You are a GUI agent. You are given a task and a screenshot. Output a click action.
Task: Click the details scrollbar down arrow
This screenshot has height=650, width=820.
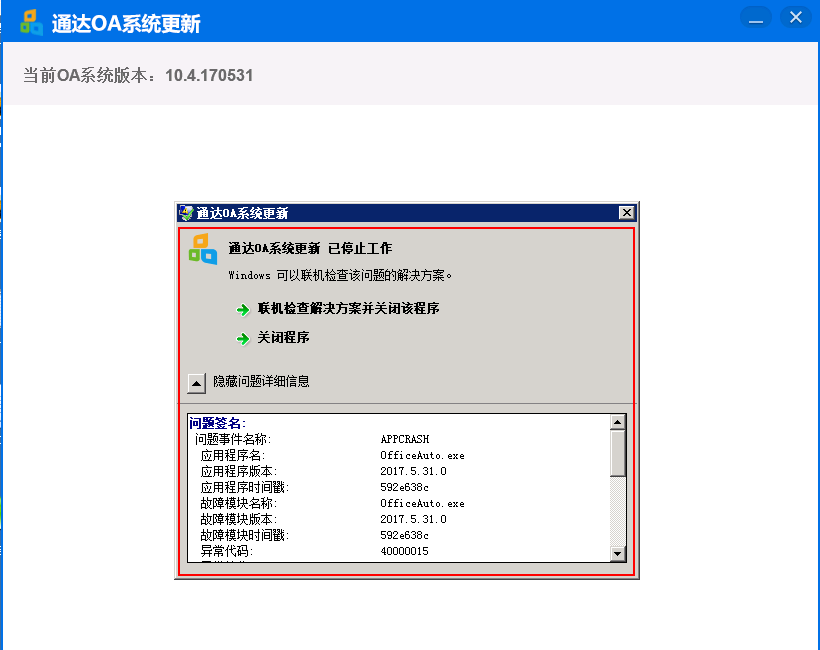[618, 553]
